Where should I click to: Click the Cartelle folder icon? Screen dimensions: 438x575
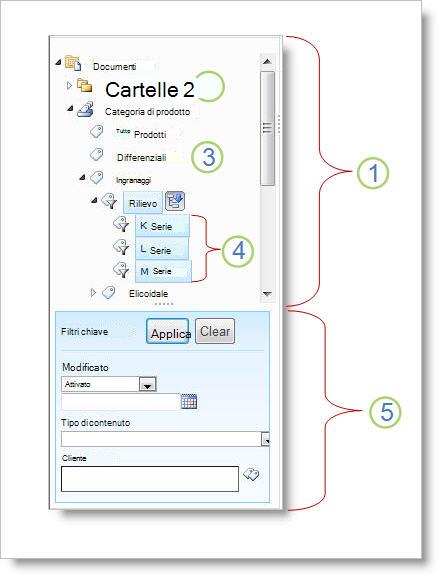click(84, 86)
